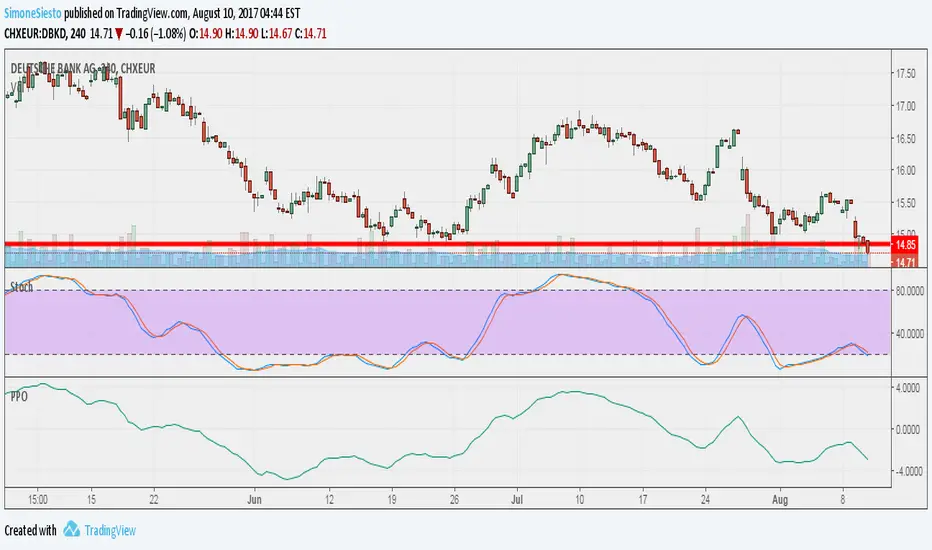The image size is (932, 550).
Task: Click the 15:00 time axis label
Action: click(37, 499)
